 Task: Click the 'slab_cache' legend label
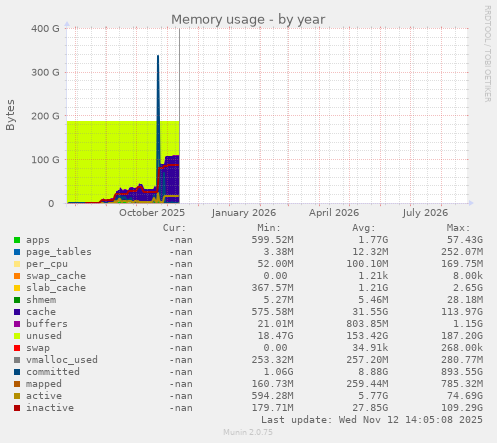click(56, 288)
